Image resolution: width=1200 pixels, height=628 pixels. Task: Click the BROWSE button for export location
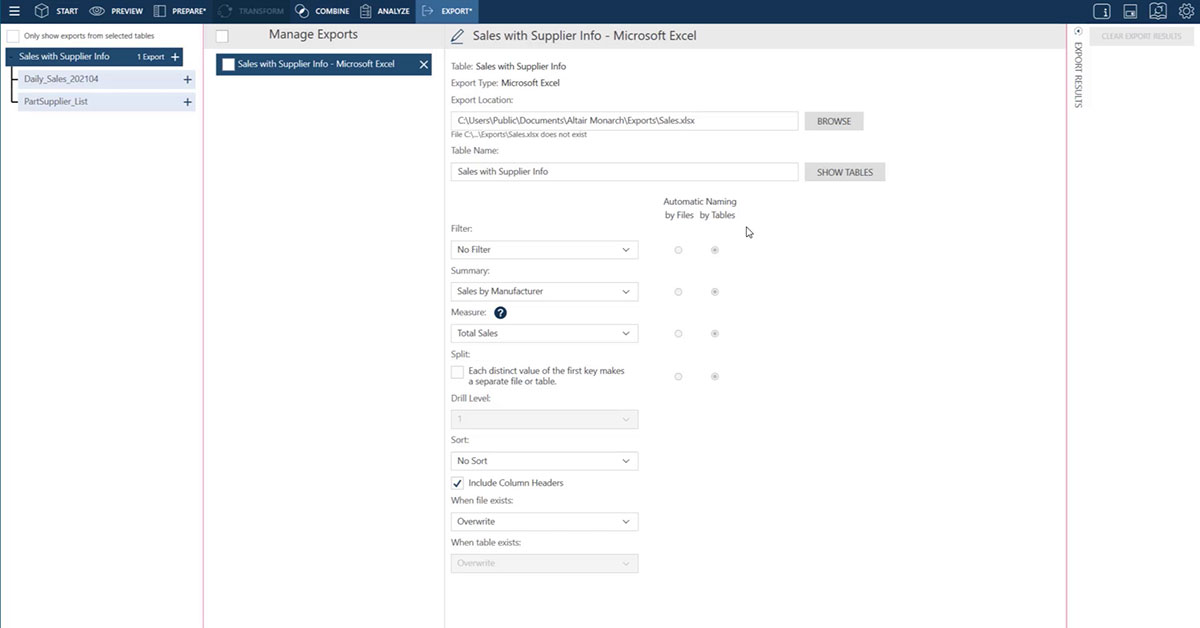(833, 120)
